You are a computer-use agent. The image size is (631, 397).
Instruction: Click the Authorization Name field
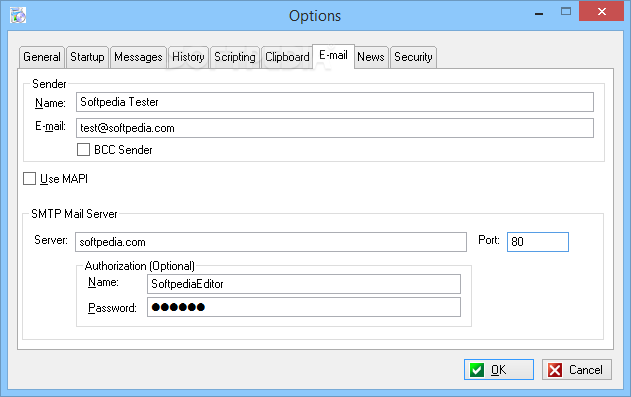[304, 284]
